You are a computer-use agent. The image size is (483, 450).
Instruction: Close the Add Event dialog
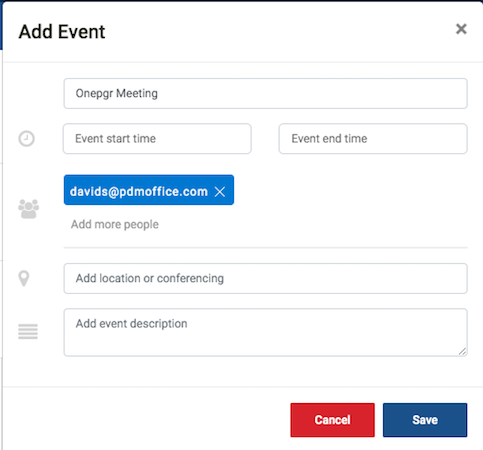[x=461, y=29]
